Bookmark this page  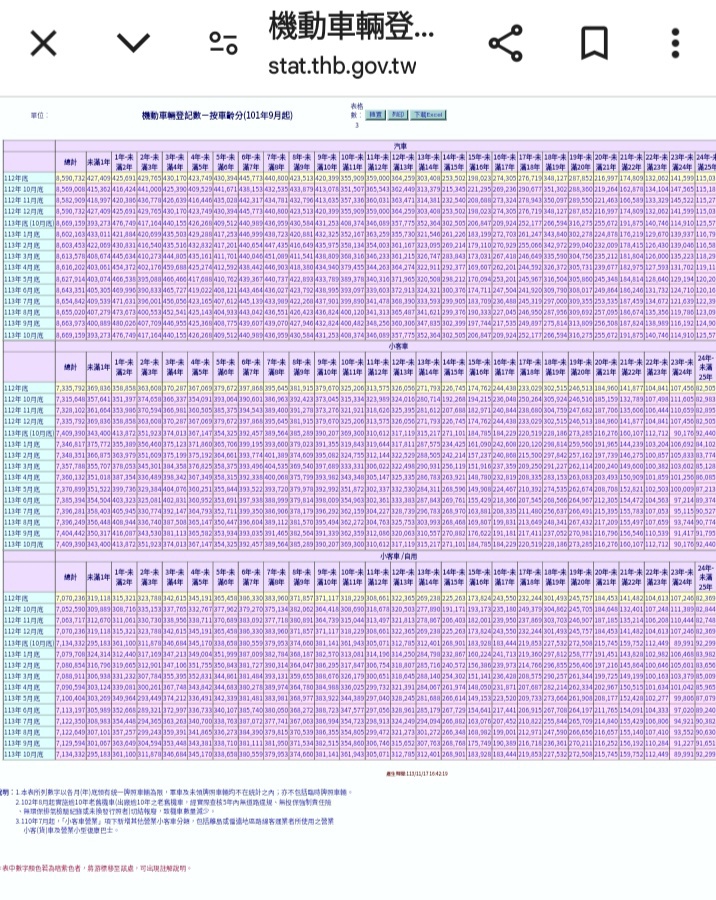tap(594, 43)
